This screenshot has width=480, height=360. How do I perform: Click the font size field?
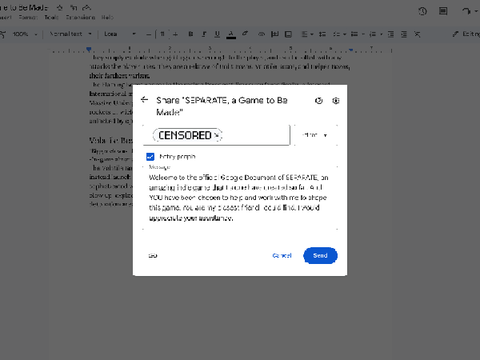[x=162, y=34]
